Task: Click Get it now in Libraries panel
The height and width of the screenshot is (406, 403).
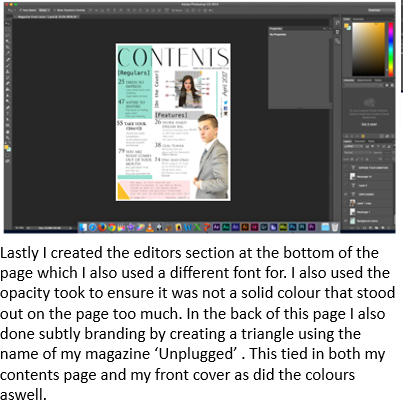Action: click(369, 124)
